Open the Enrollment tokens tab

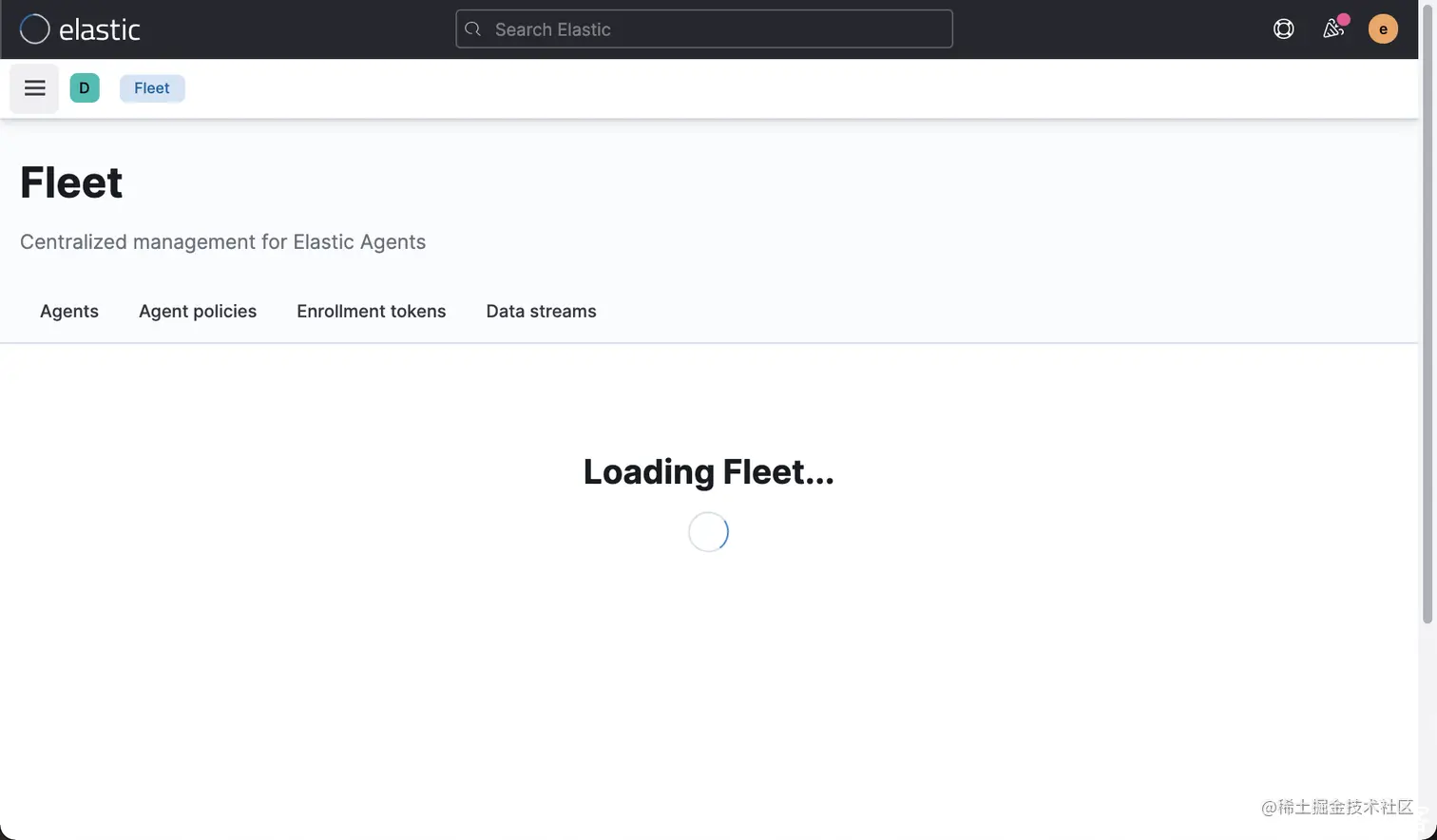[x=372, y=312]
